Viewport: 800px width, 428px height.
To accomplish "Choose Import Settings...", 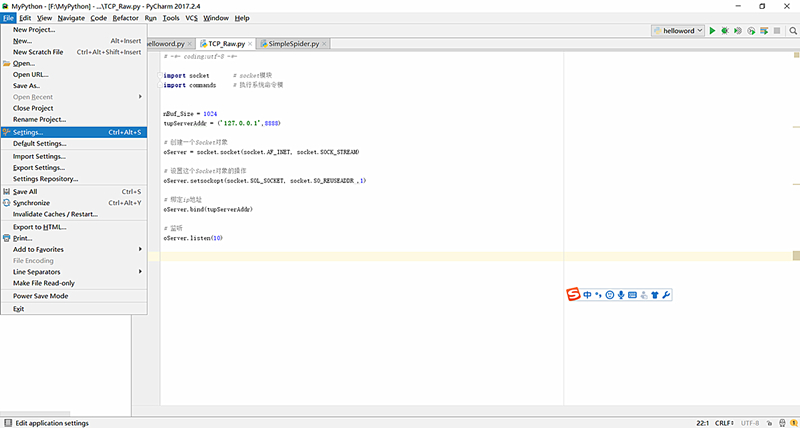I will (x=74, y=156).
